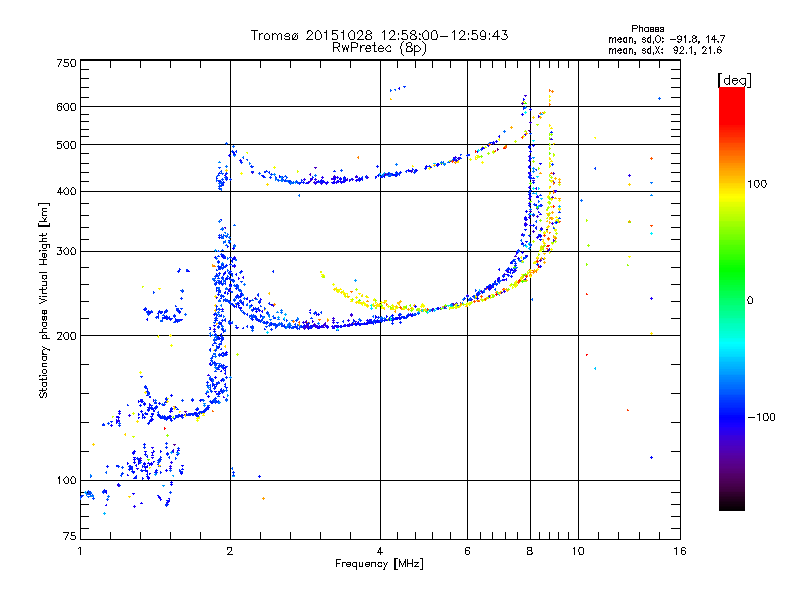This screenshot has width=800, height=600.
Task: Click the y-axis tick label '200'
Action: tap(66, 336)
